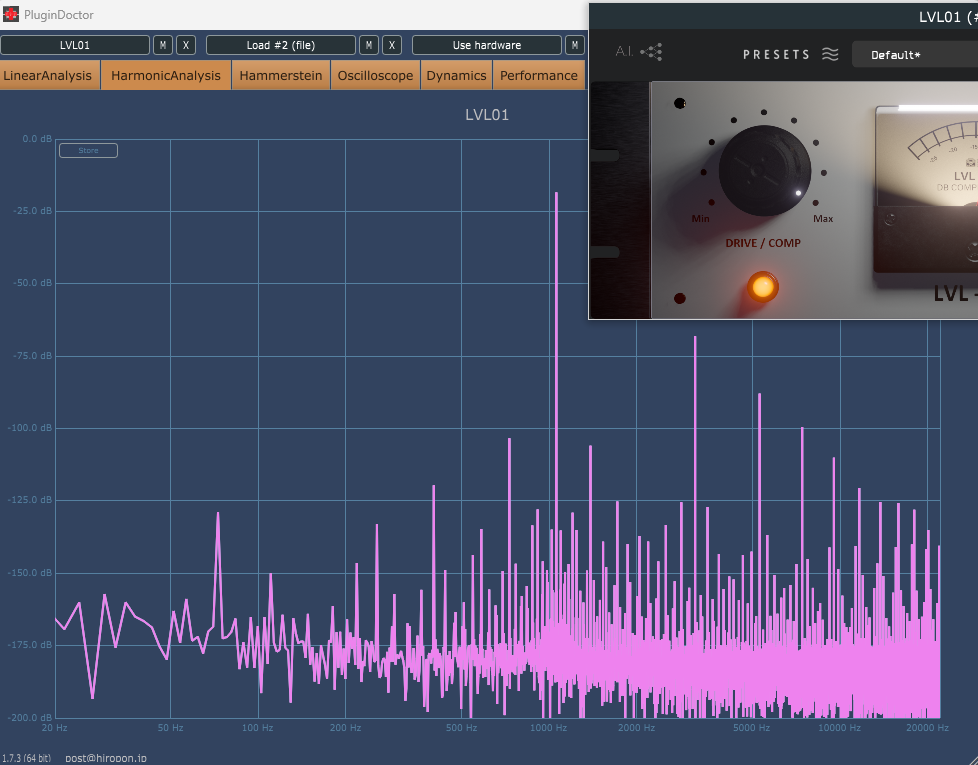Open the A.I. network icon in the LVL01 plugin
The width and height of the screenshot is (978, 765).
click(651, 52)
